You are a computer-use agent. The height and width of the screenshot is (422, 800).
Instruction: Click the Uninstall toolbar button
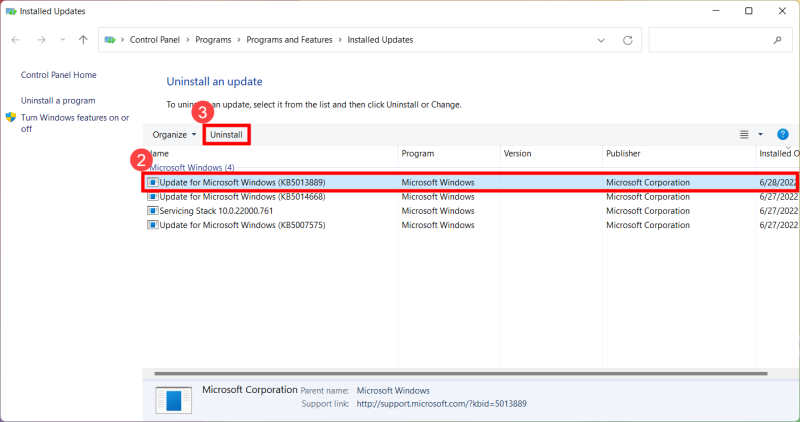(x=227, y=135)
